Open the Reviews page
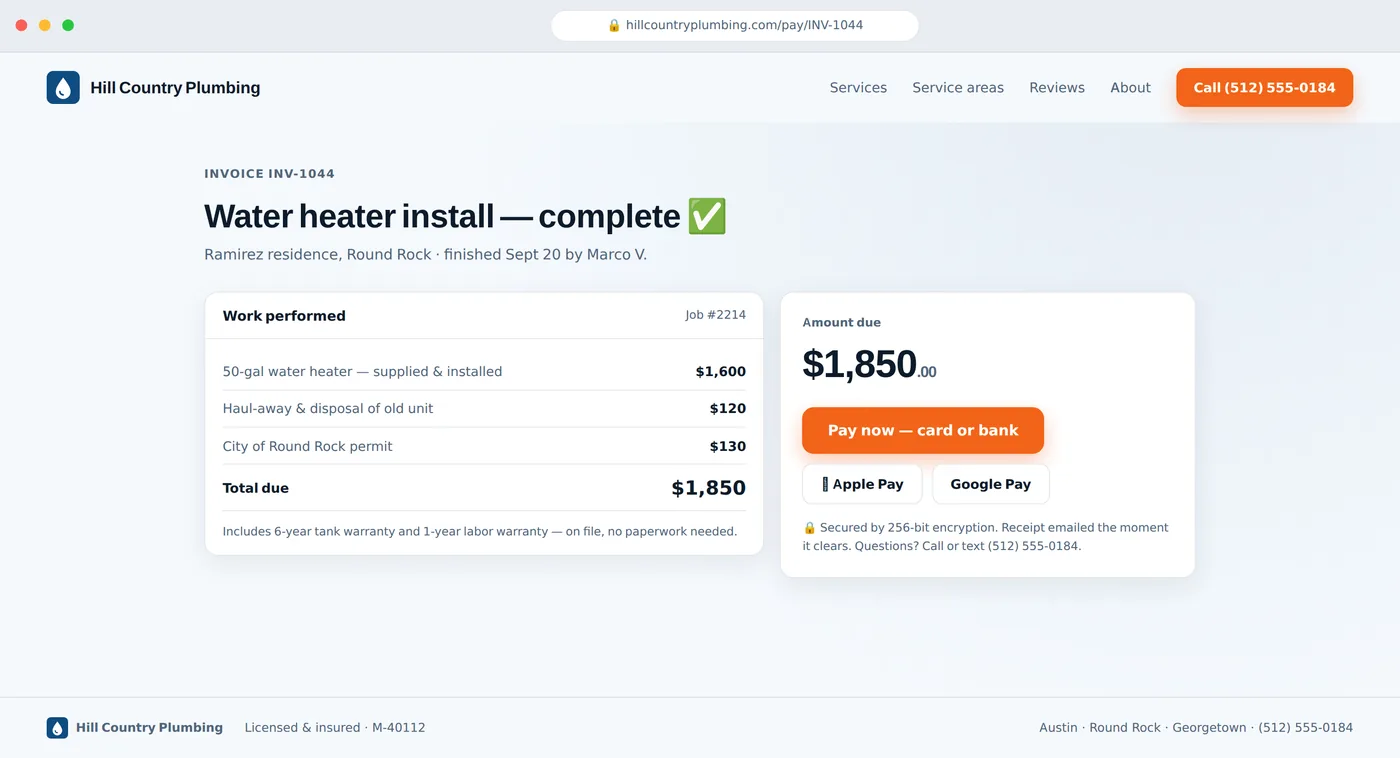This screenshot has width=1400, height=758. [1057, 88]
